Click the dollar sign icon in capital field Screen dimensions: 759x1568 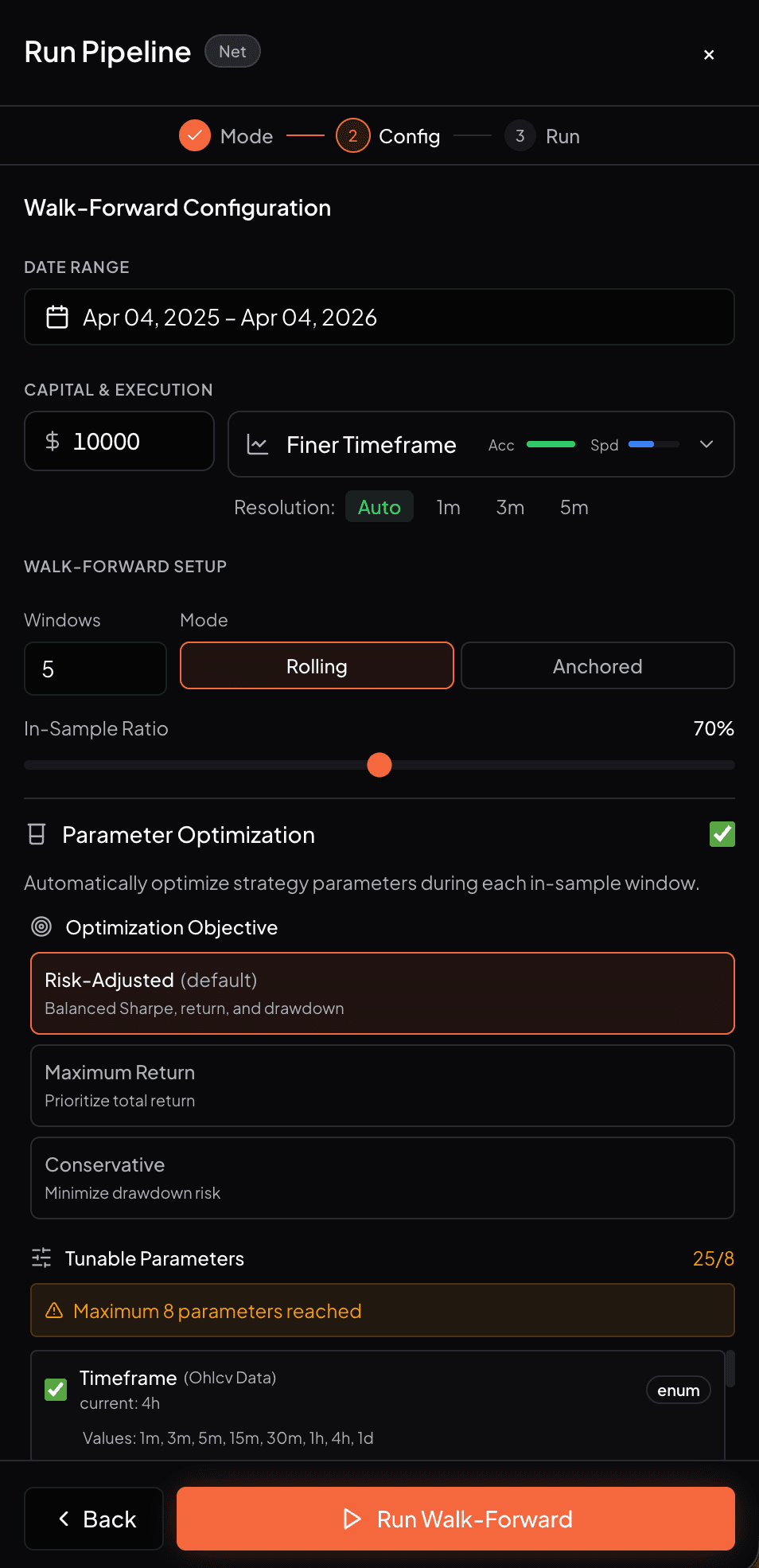point(53,441)
